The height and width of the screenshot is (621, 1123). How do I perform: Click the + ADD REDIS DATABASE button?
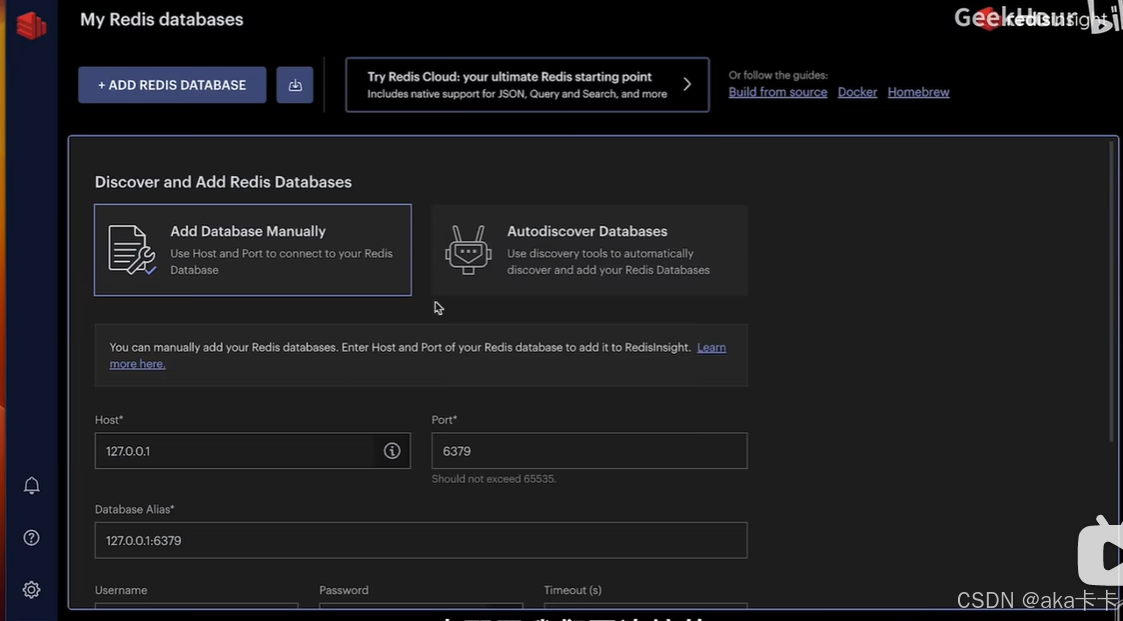(172, 85)
